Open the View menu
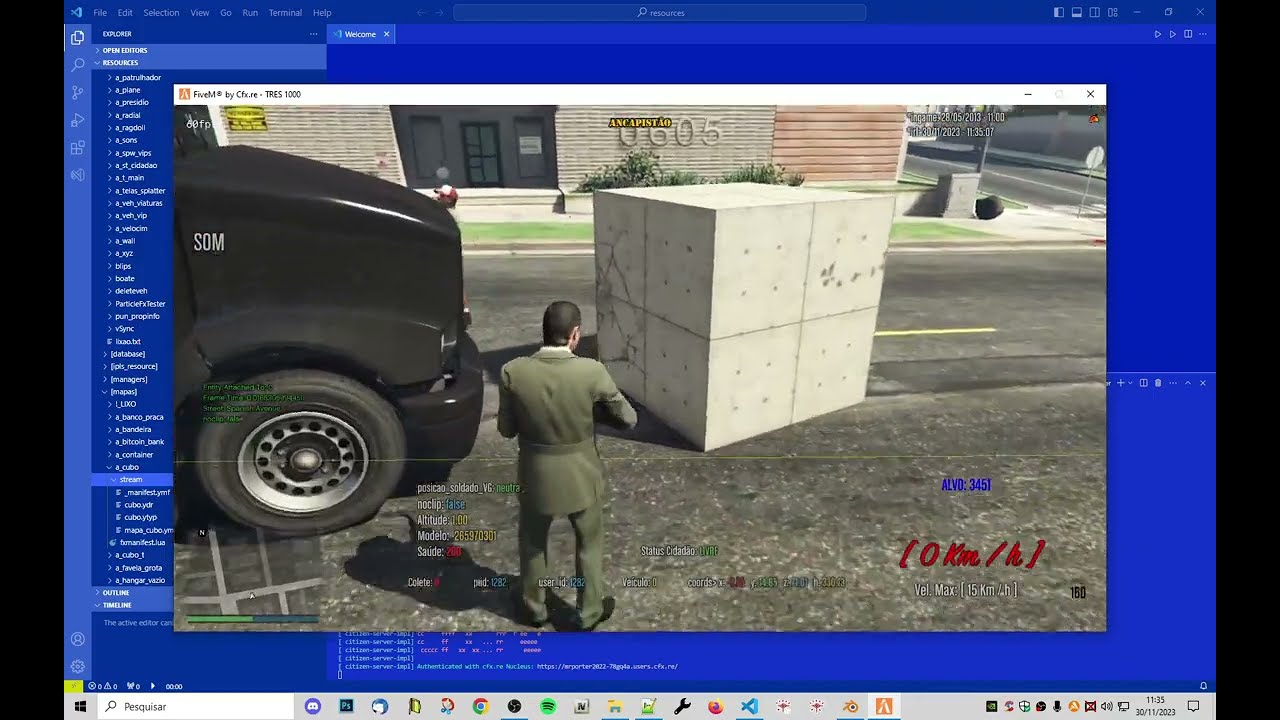 coord(200,12)
